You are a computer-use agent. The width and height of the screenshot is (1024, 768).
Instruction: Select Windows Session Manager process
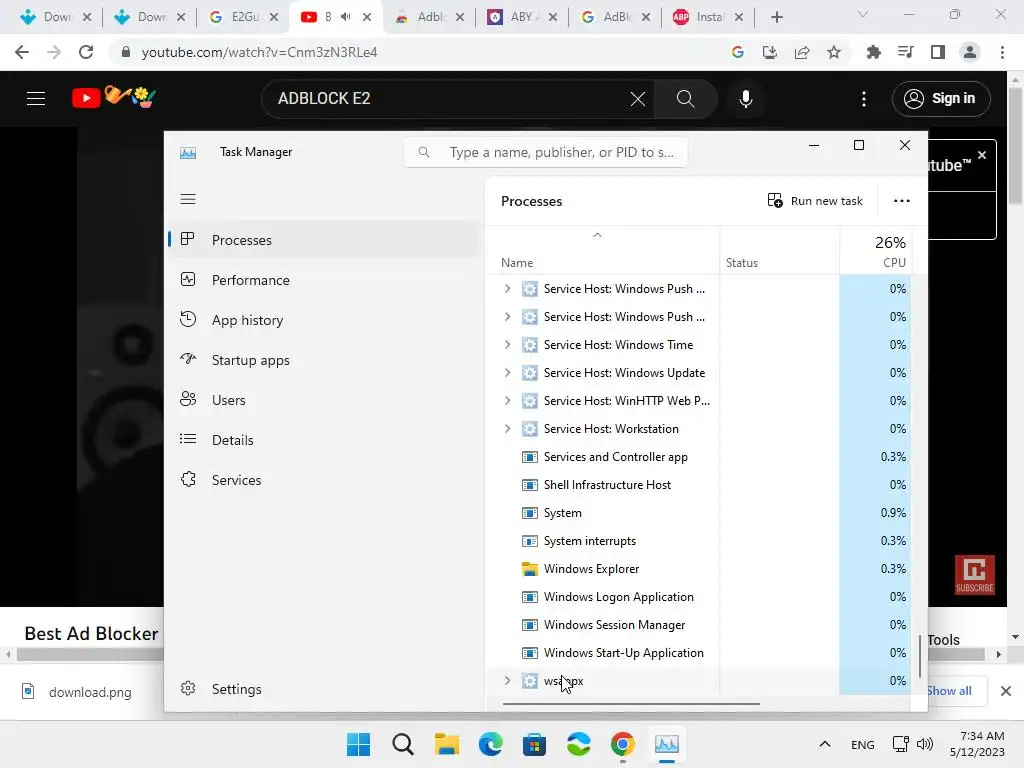click(x=699, y=625)
